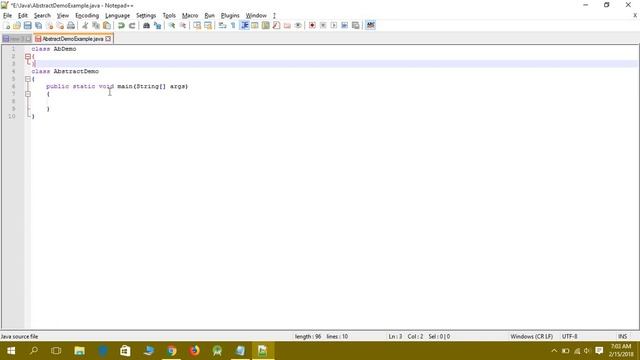
Task: Open the Settings menu
Action: click(146, 16)
